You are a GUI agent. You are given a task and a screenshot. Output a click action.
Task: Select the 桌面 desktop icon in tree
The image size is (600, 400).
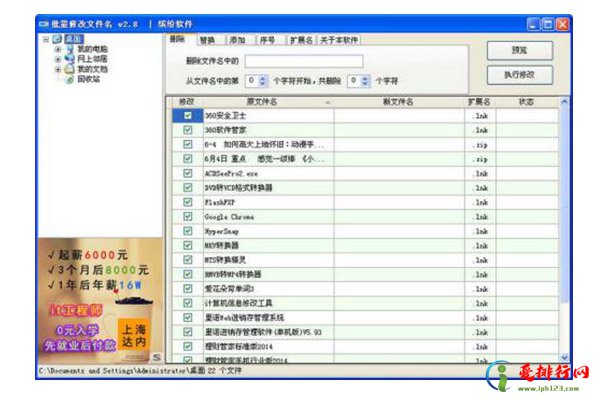tap(57, 39)
